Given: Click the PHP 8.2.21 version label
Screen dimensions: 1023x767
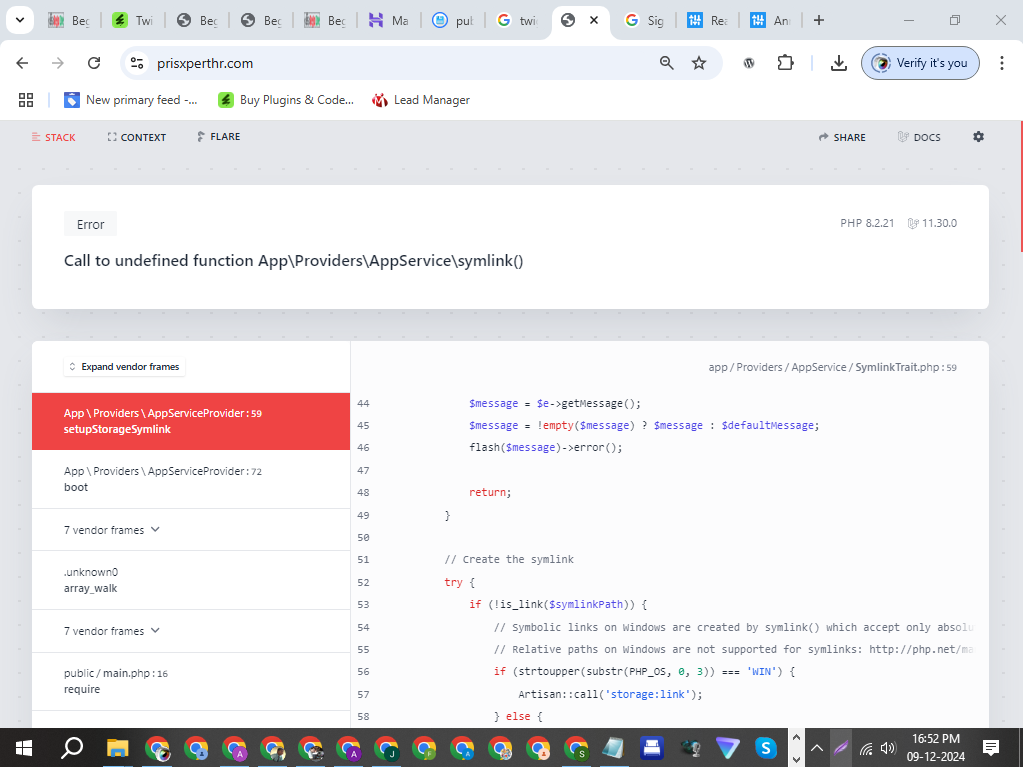Looking at the screenshot, I should (x=866, y=223).
